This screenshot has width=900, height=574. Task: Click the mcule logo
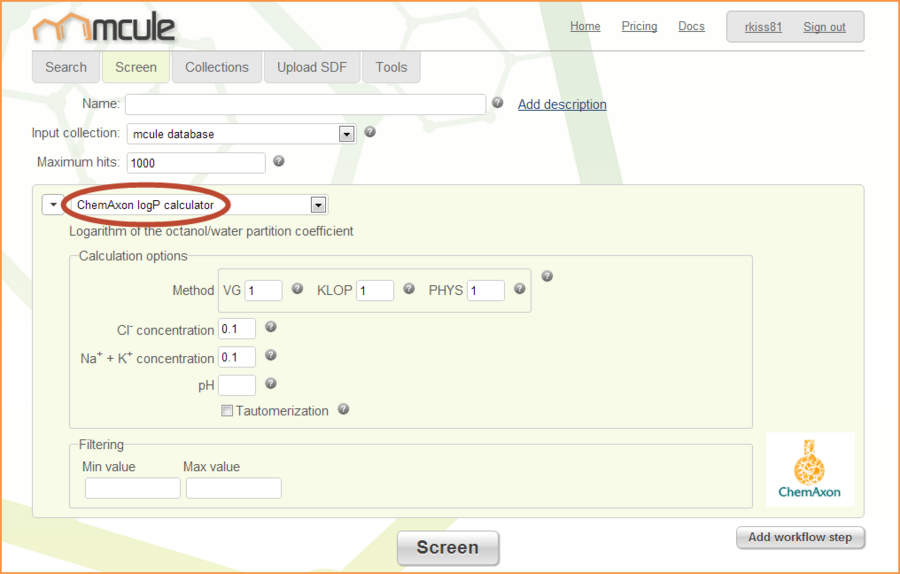click(104, 28)
